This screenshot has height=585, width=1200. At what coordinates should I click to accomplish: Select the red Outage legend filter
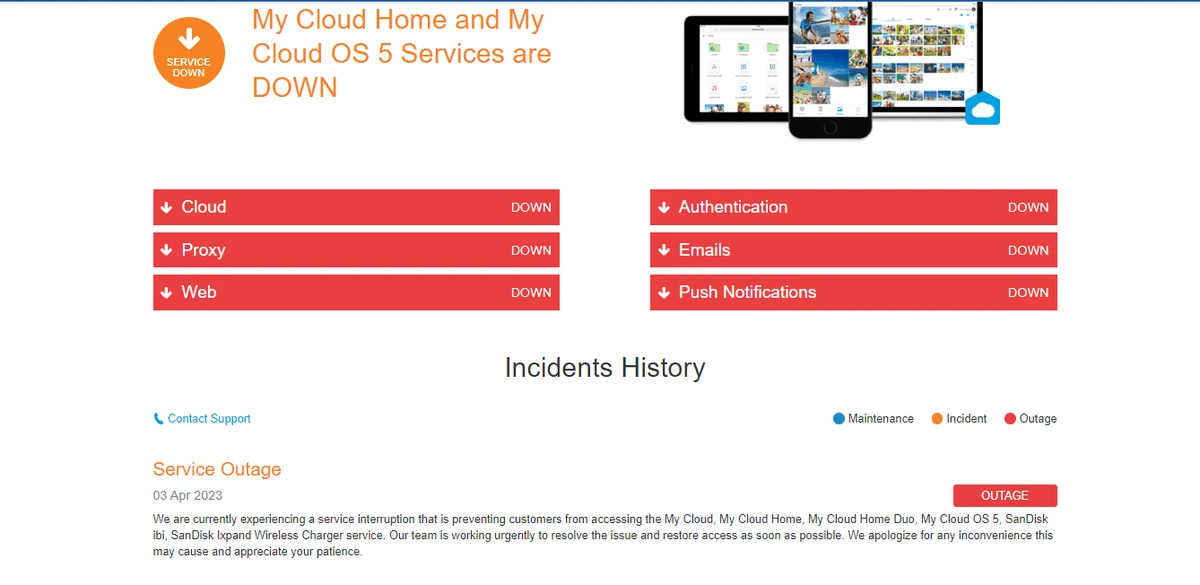pyautogui.click(x=1030, y=419)
